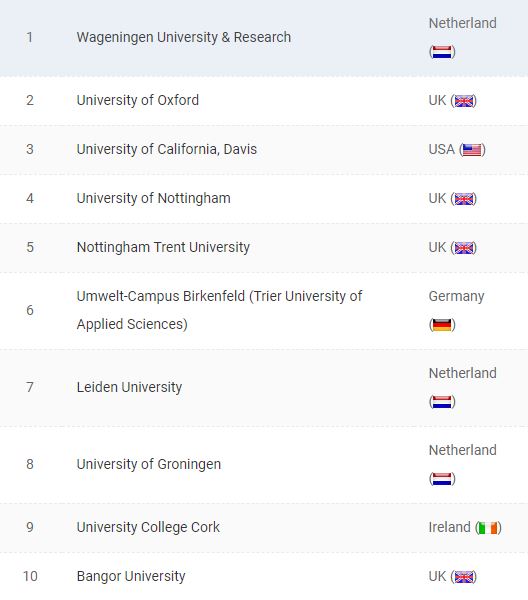
Task: Click the USA country label
Action: click(x=442, y=149)
